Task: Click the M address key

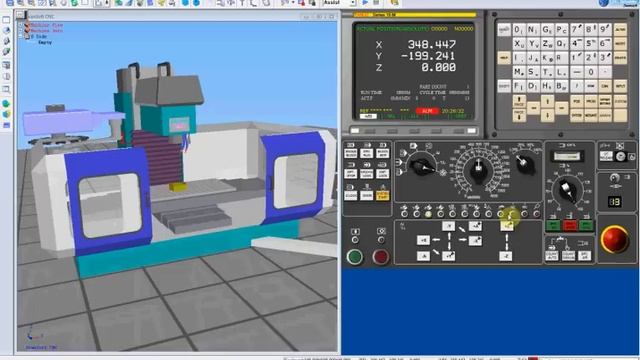Action: (519, 72)
